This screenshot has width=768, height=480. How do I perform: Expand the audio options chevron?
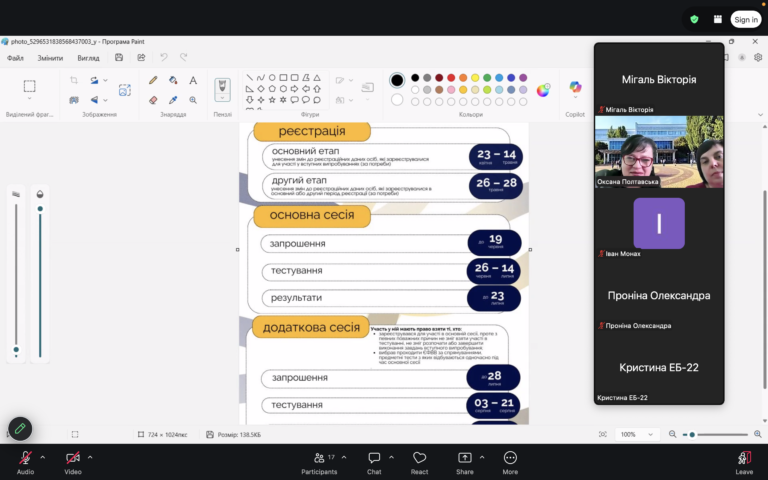tap(42, 456)
